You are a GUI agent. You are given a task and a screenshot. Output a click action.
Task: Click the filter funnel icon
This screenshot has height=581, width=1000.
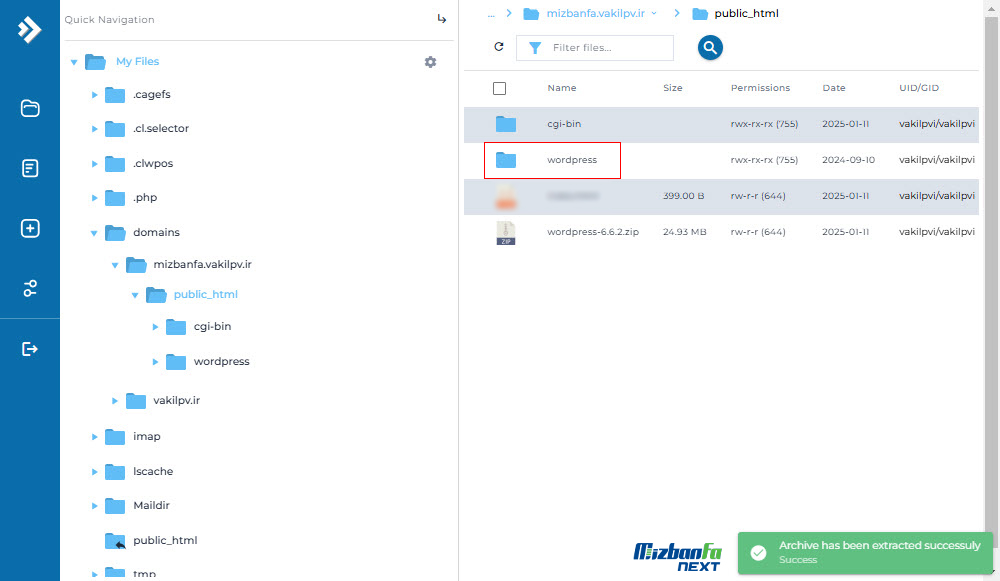tap(535, 48)
